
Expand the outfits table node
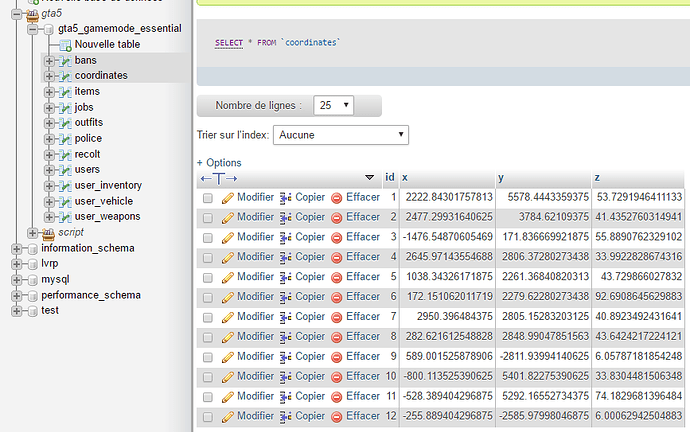coord(49,123)
